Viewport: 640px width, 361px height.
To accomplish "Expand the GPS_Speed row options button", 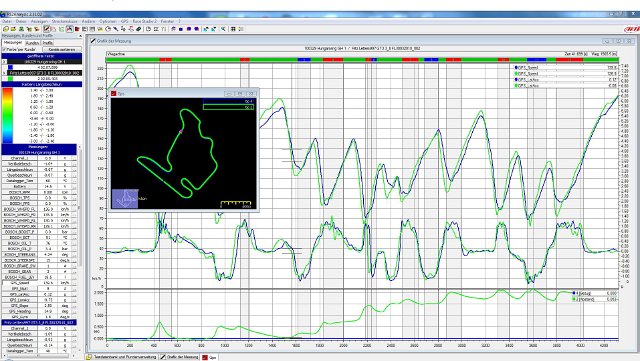I will tap(74, 283).
